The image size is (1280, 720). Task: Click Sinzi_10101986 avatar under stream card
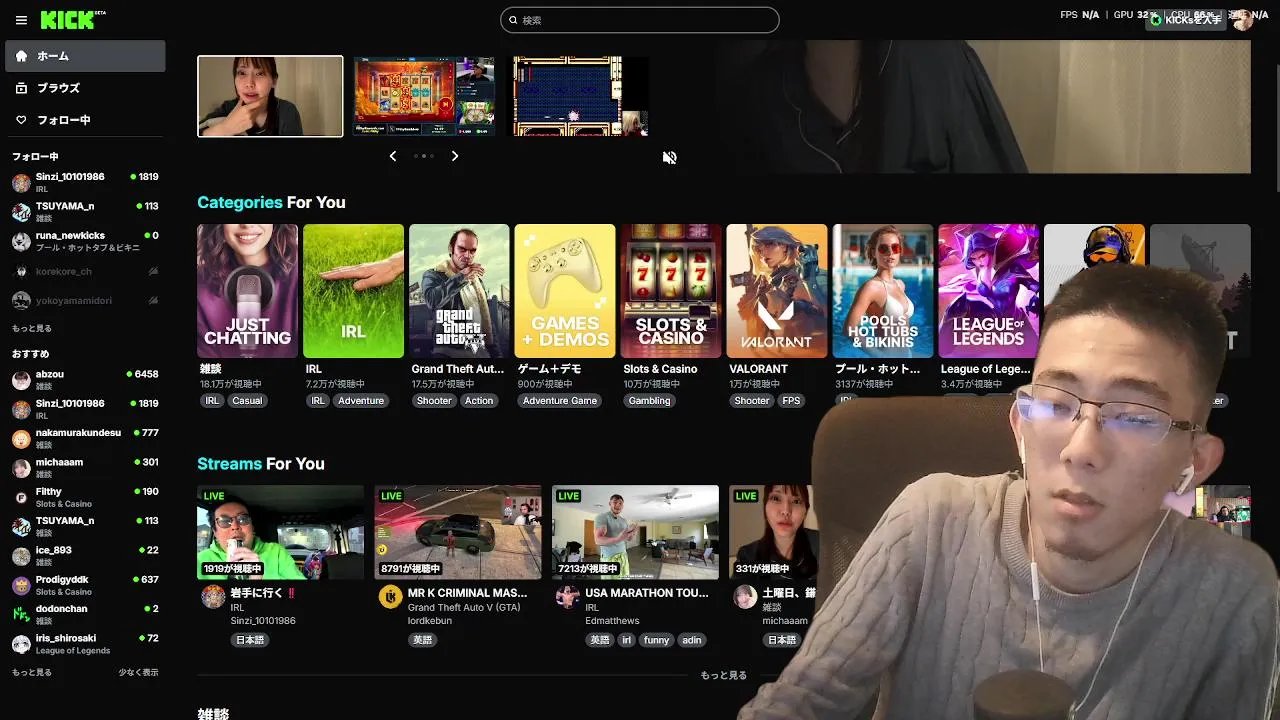(213, 597)
